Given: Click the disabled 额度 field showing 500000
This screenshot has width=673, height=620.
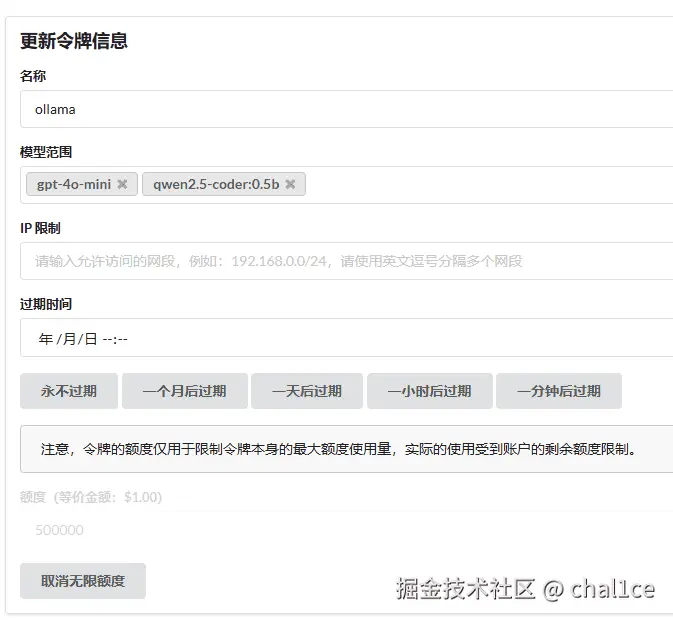Looking at the screenshot, I should point(346,530).
